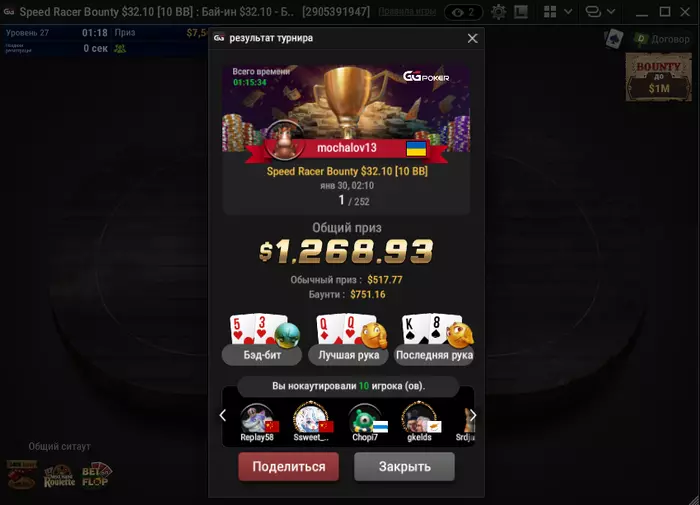View the Последняя рука hand

434,340
